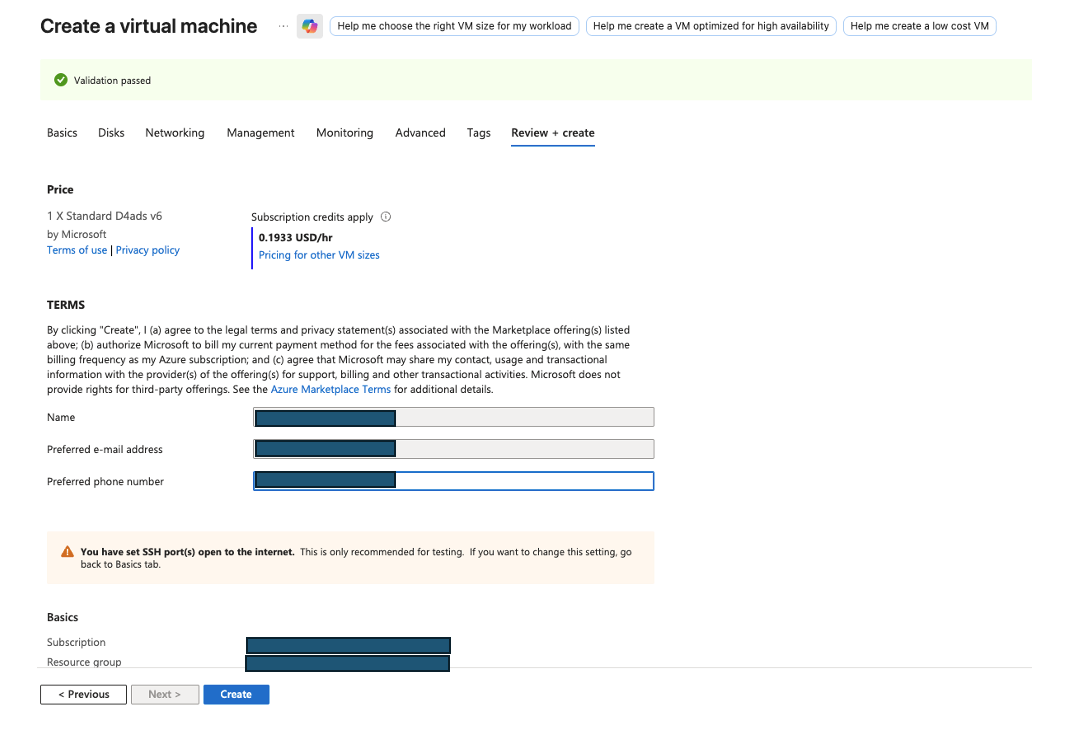
Task: Click Help me create a low cost VM
Action: [x=919, y=26]
